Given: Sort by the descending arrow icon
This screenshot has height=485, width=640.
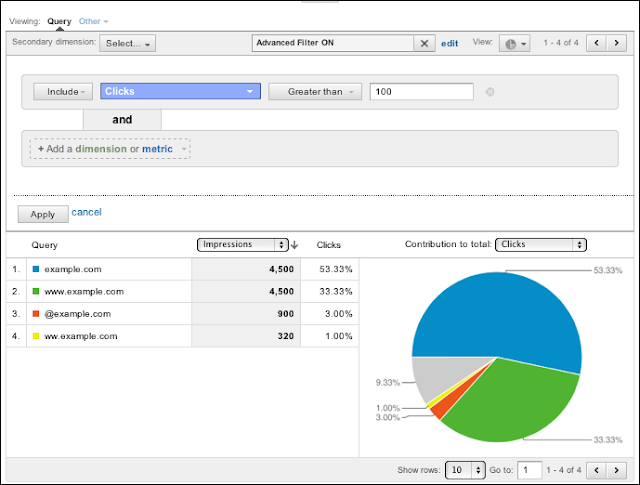Looking at the screenshot, I should [x=295, y=245].
